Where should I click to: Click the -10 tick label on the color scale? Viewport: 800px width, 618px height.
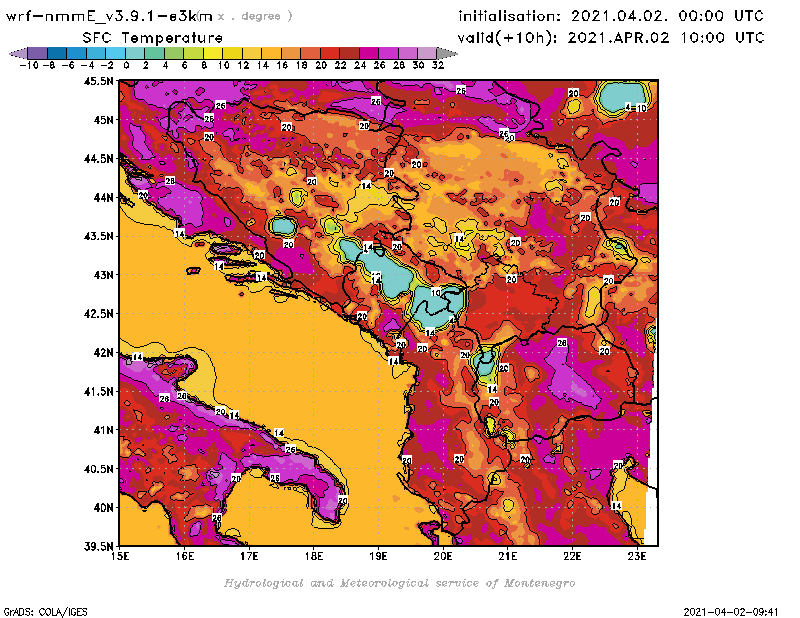29,65
